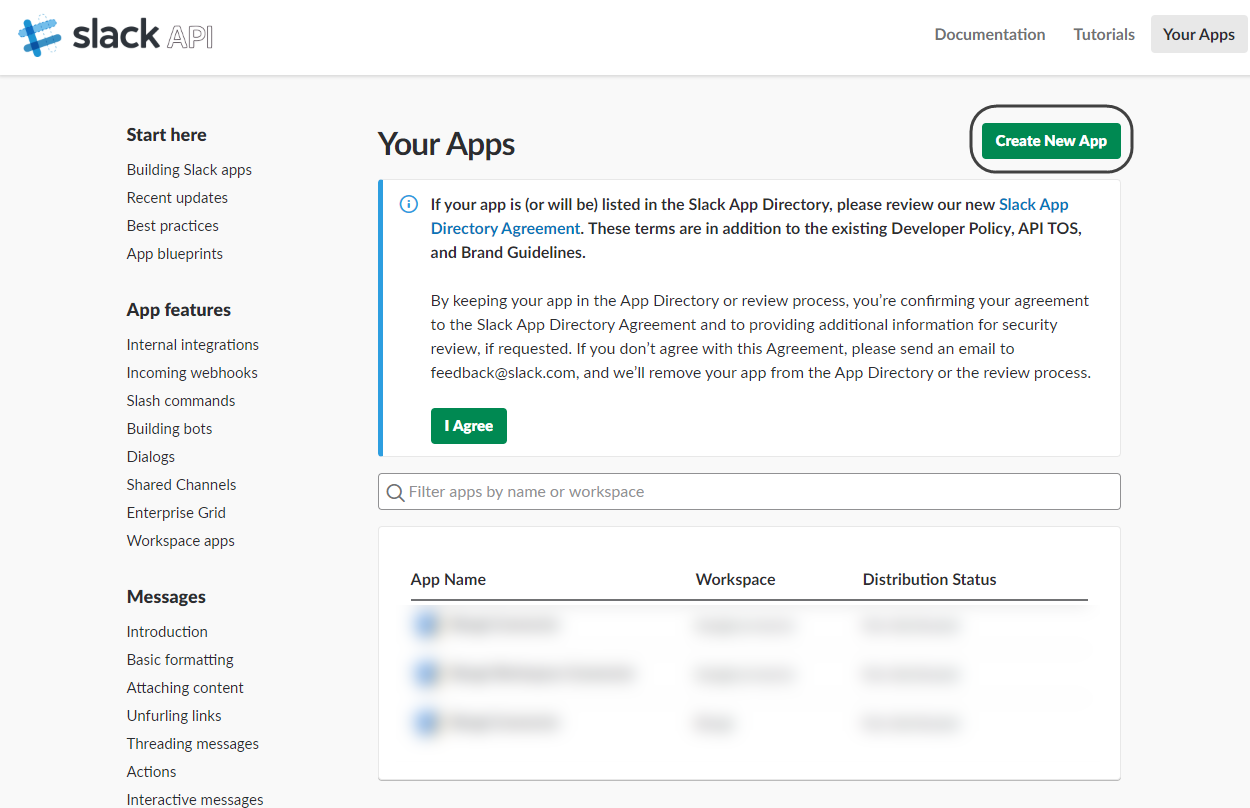Open Attaching content link
Image resolution: width=1250 pixels, height=808 pixels.
pyautogui.click(x=185, y=688)
